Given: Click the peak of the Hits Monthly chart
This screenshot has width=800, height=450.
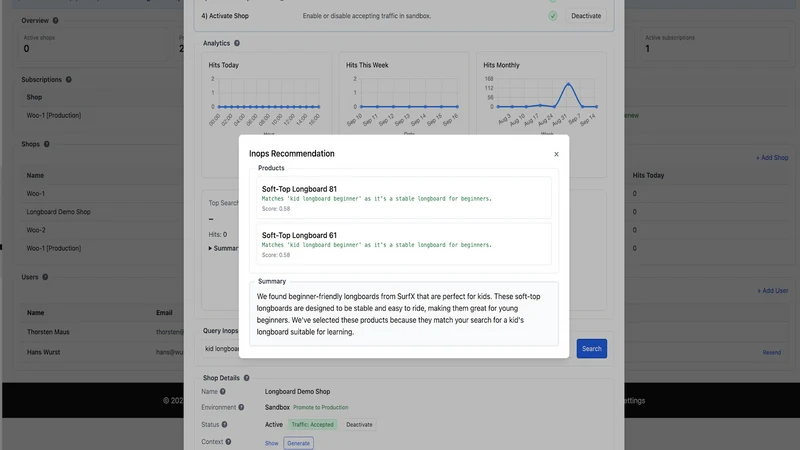Looking at the screenshot, I should [568, 84].
